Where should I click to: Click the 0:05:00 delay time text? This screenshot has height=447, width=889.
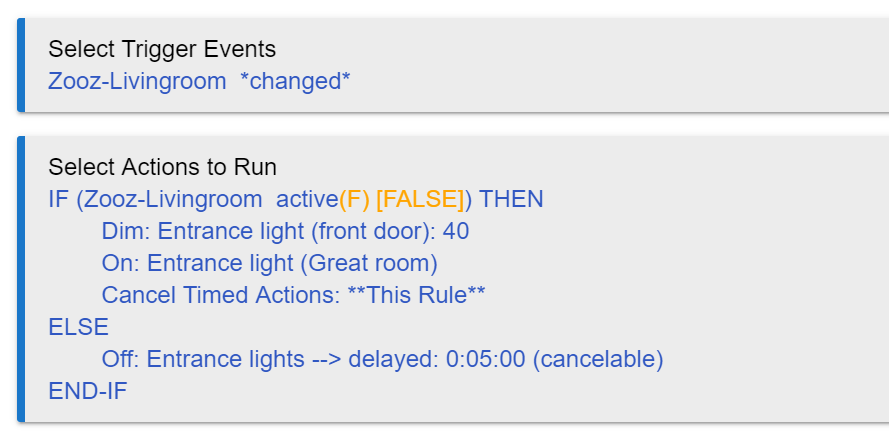tap(486, 359)
